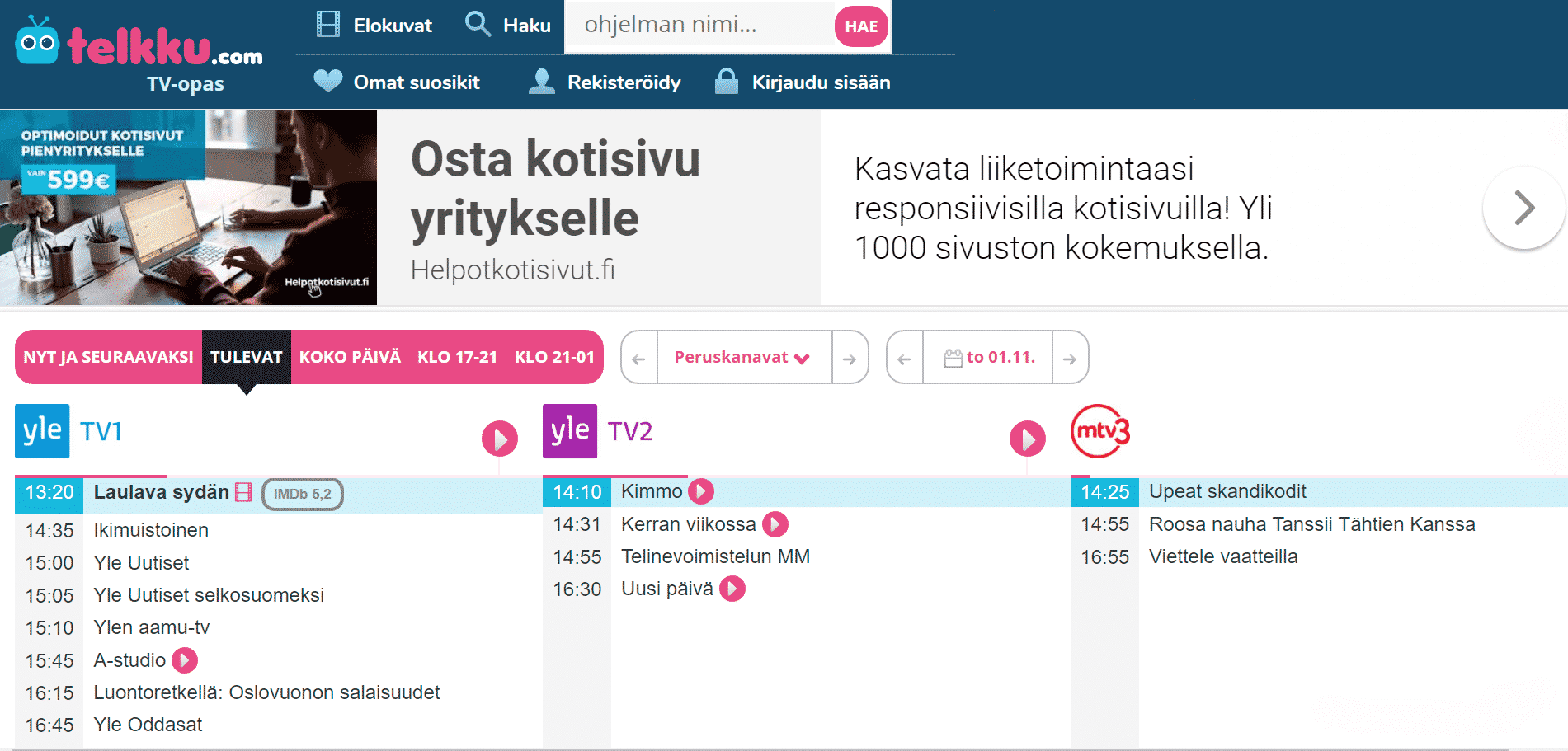Open the Yle TV2 channel logo
Viewport: 1568px width, 751px height.
pyautogui.click(x=598, y=431)
